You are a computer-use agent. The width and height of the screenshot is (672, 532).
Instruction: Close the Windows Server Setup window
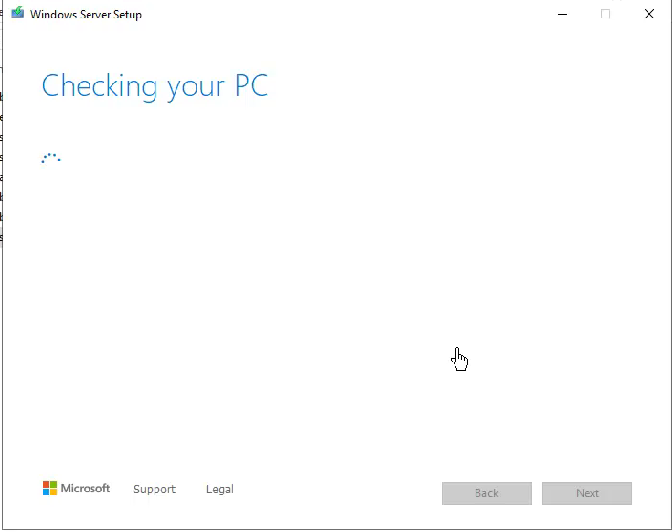click(x=649, y=14)
